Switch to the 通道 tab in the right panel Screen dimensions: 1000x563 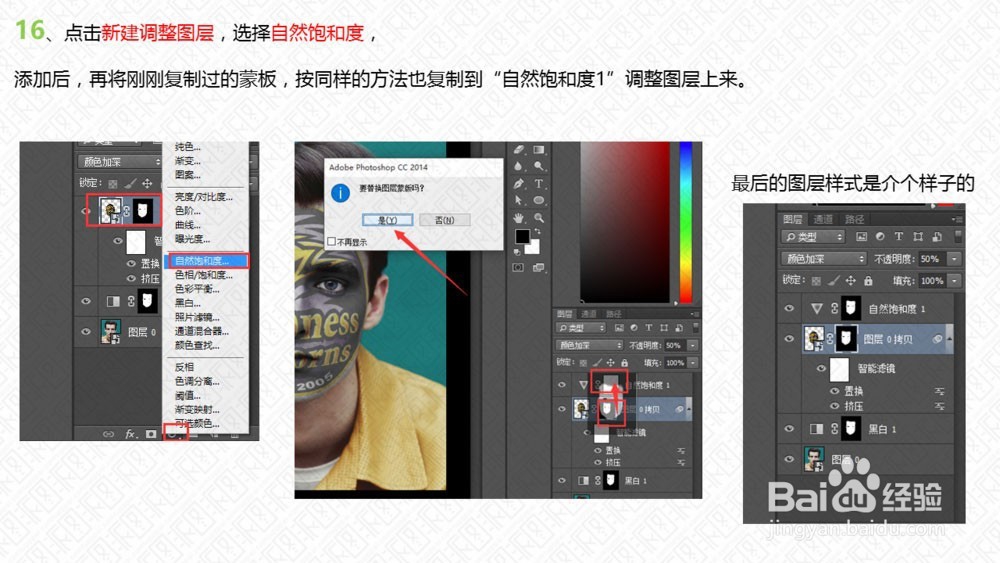coord(823,219)
